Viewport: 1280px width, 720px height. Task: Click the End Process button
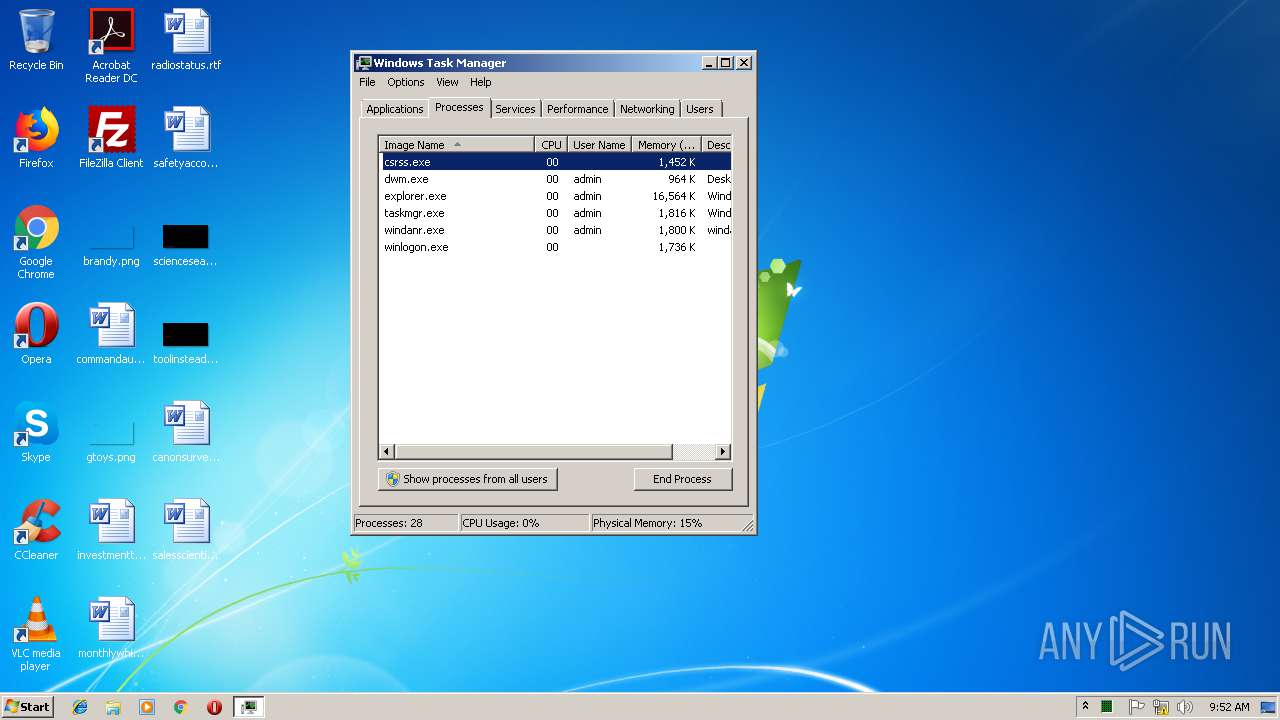pos(682,479)
